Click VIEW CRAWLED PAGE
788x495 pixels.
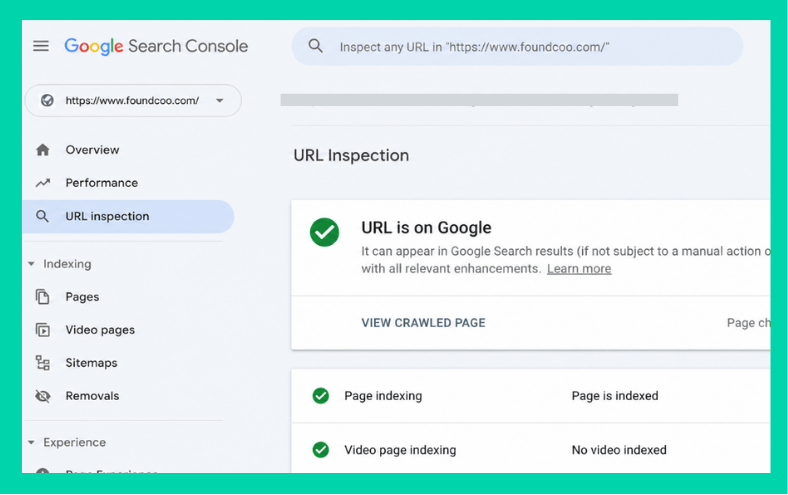(423, 323)
